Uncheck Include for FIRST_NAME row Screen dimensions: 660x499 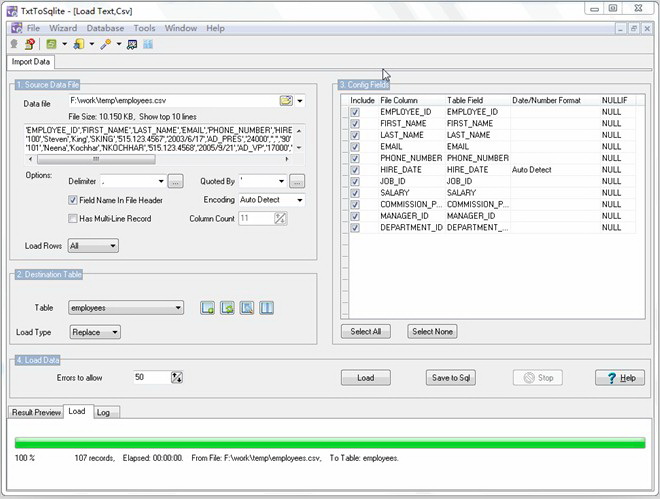[x=355, y=124]
